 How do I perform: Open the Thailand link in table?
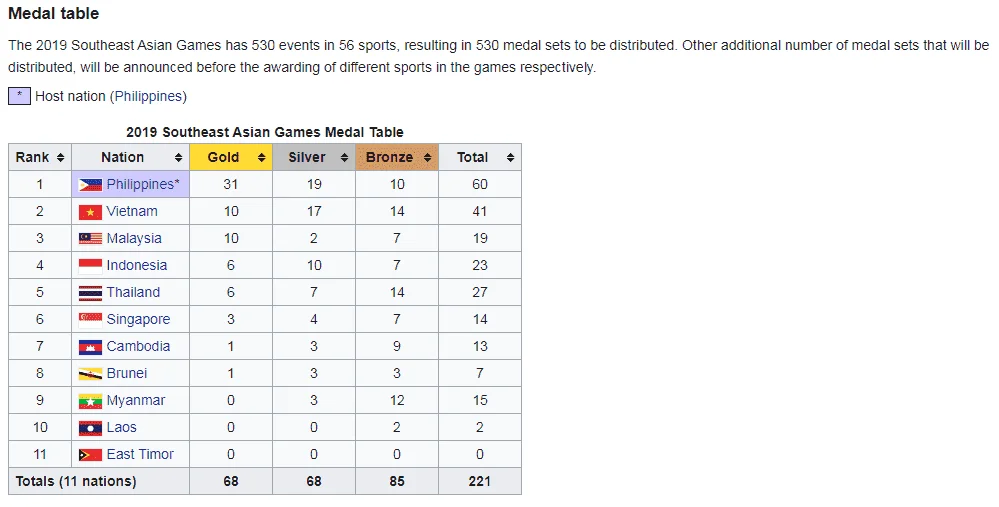point(133,292)
